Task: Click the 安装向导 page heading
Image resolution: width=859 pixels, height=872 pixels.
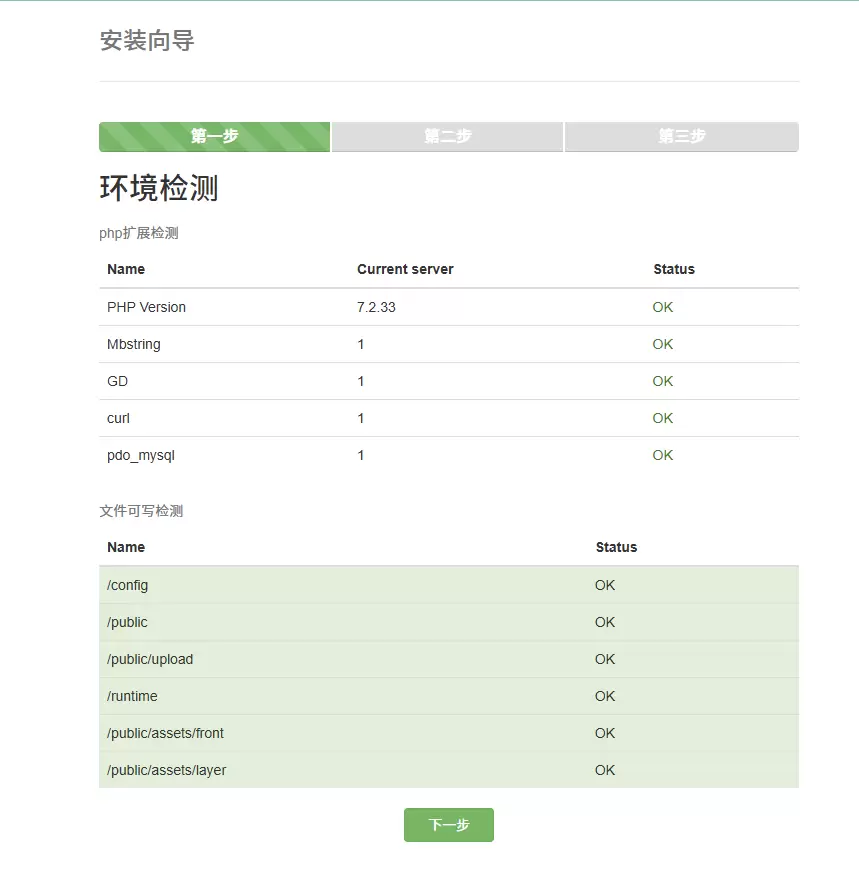Action: [147, 42]
